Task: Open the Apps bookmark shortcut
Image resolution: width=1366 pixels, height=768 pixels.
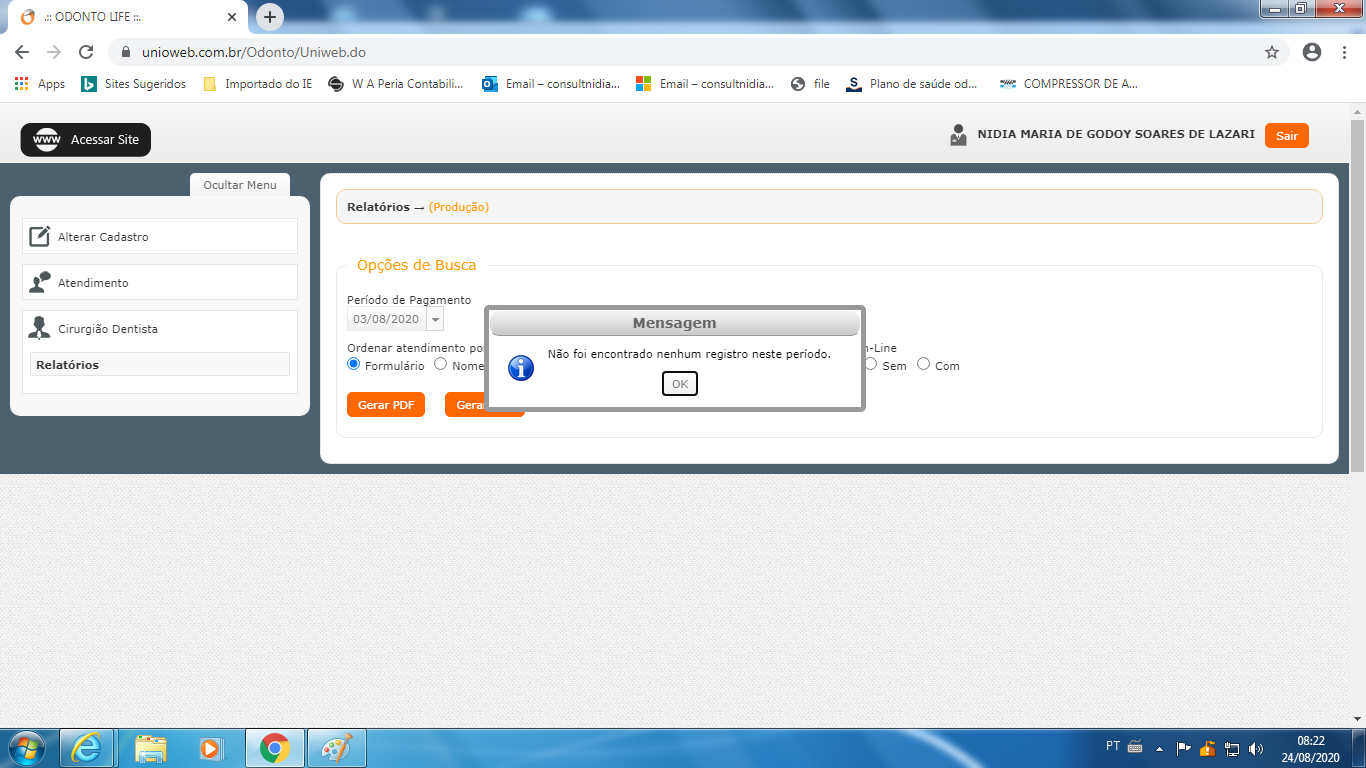Action: tap(40, 84)
